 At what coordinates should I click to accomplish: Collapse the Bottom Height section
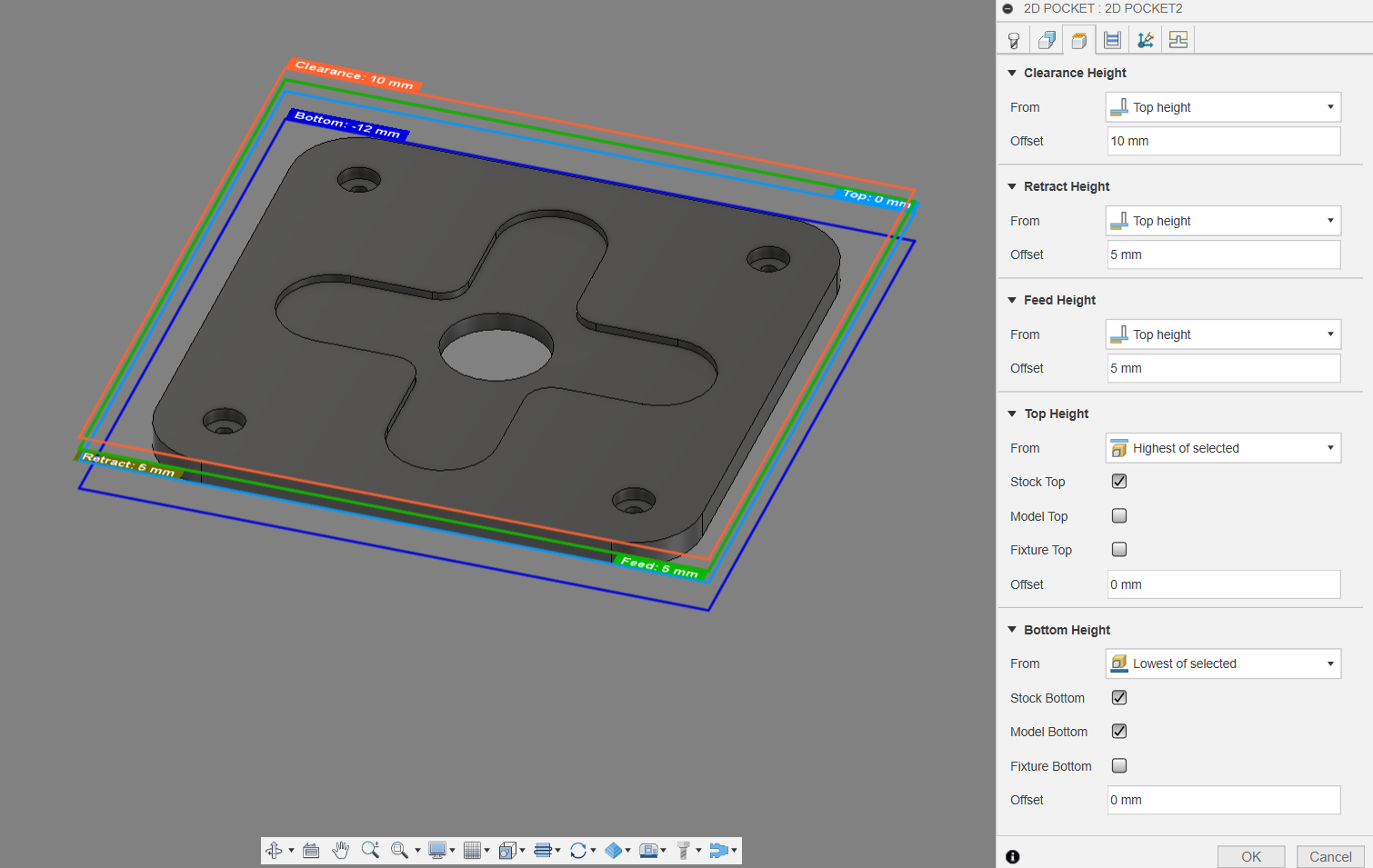click(x=1012, y=630)
